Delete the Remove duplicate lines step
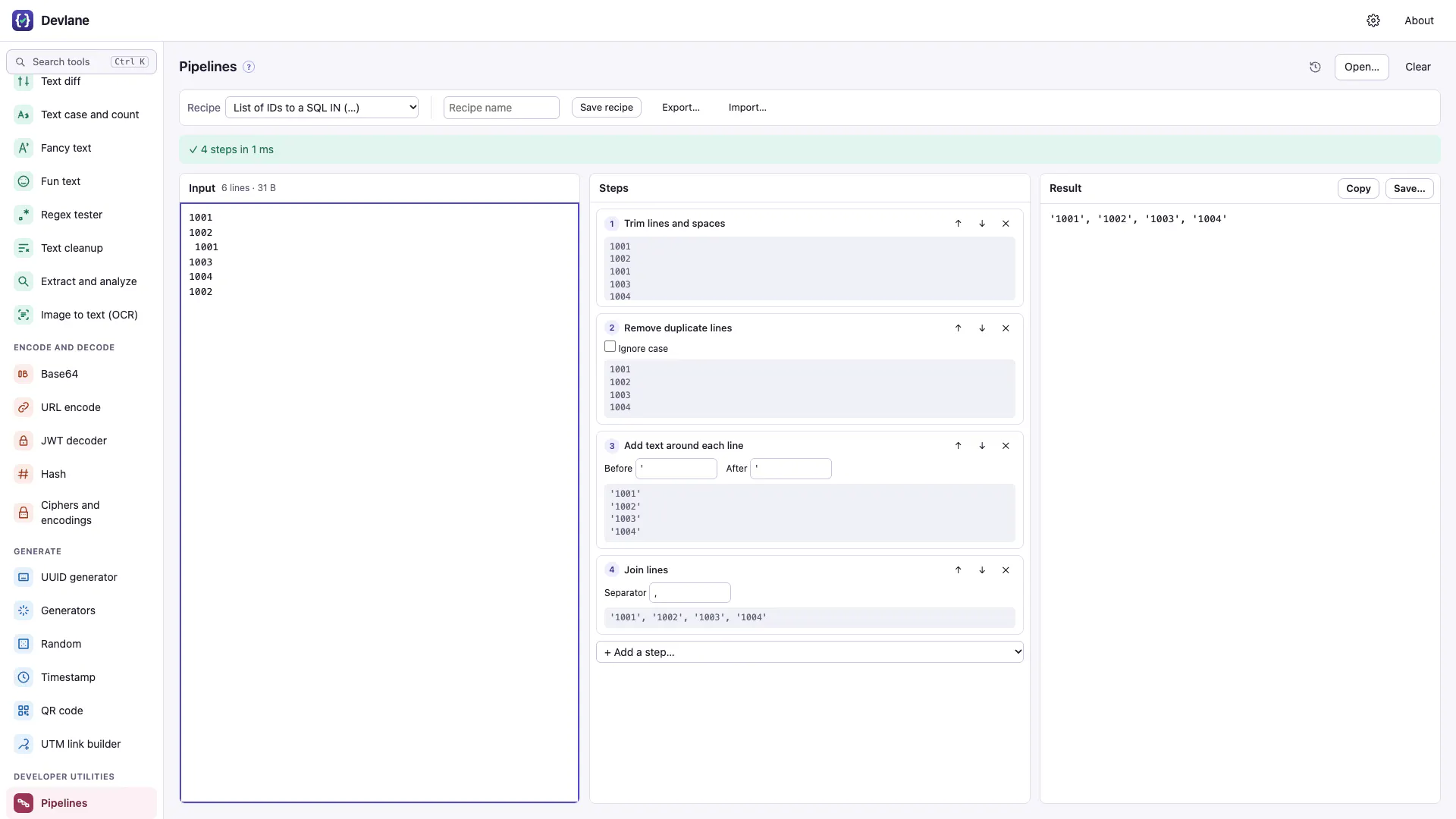 (1006, 328)
